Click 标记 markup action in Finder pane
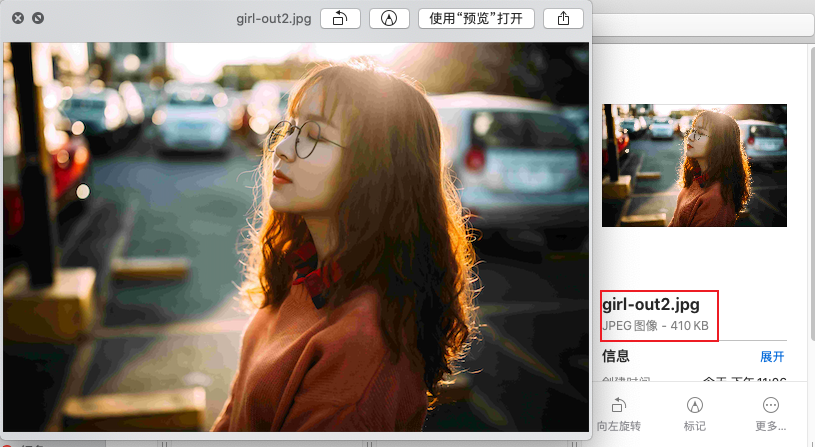This screenshot has width=815, height=447. [x=694, y=415]
